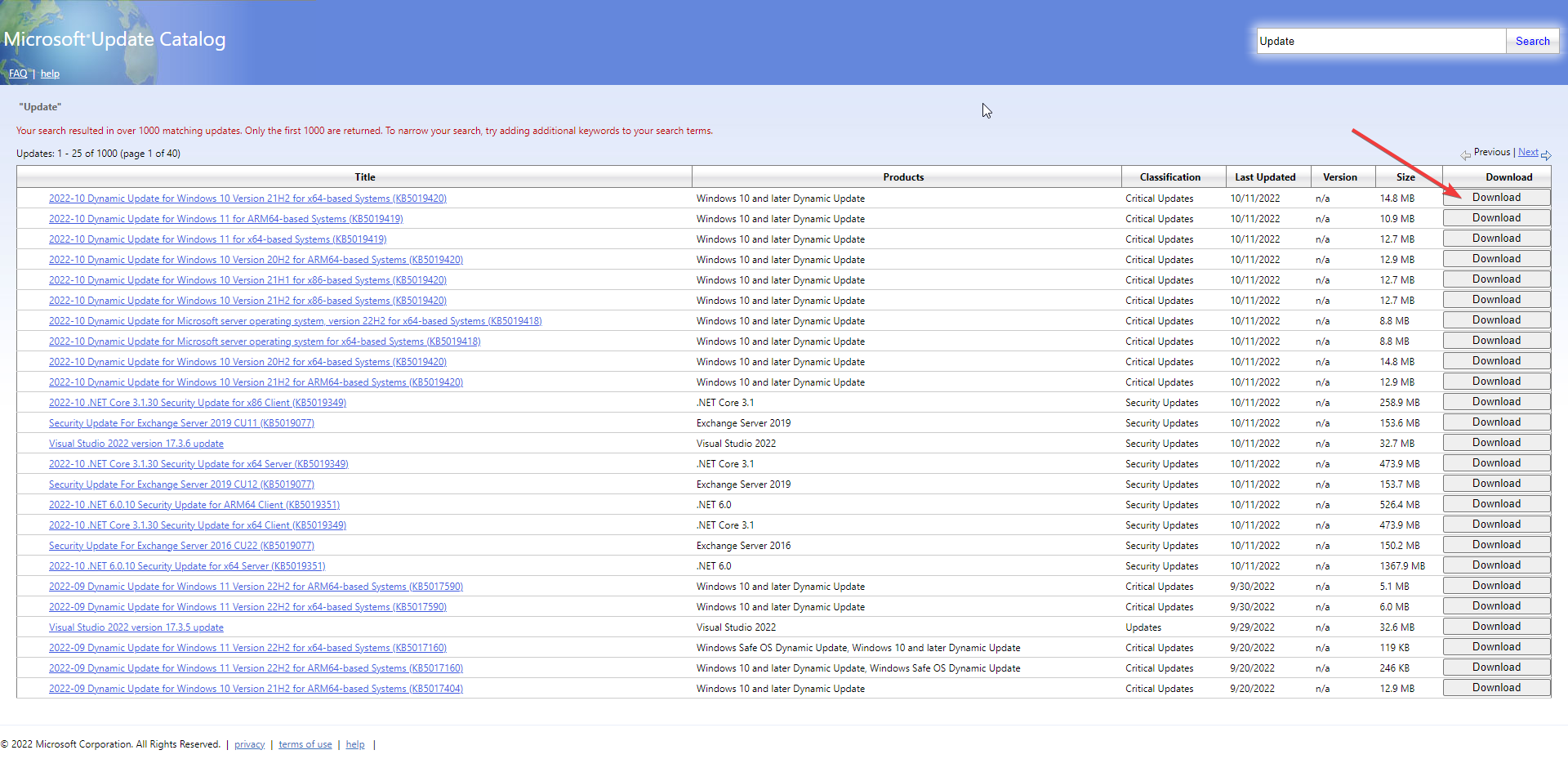The height and width of the screenshot is (759, 1568).
Task: Click the Next page arrow icon
Action: [x=1545, y=155]
